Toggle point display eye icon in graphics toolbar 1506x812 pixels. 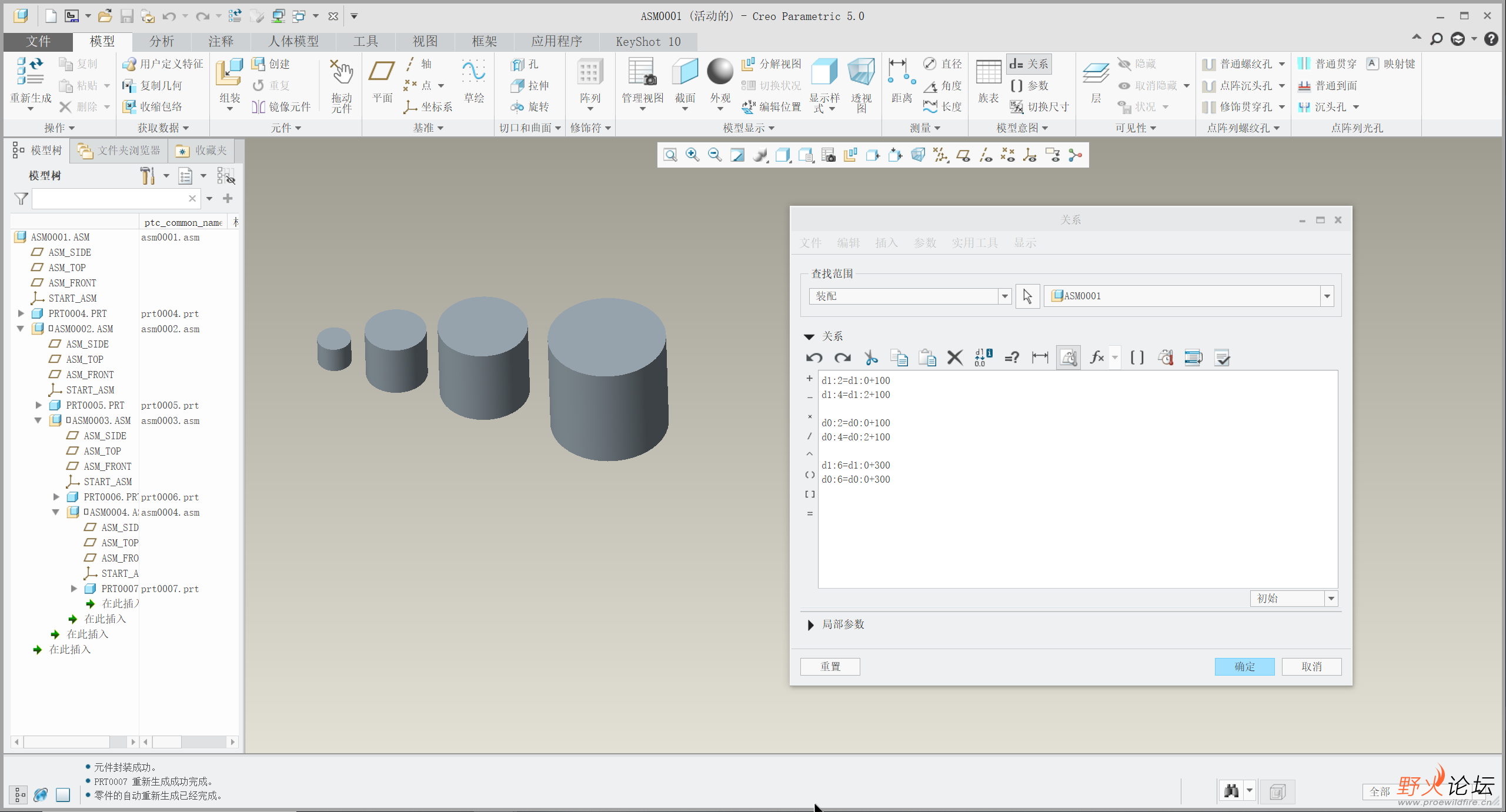tap(1007, 155)
